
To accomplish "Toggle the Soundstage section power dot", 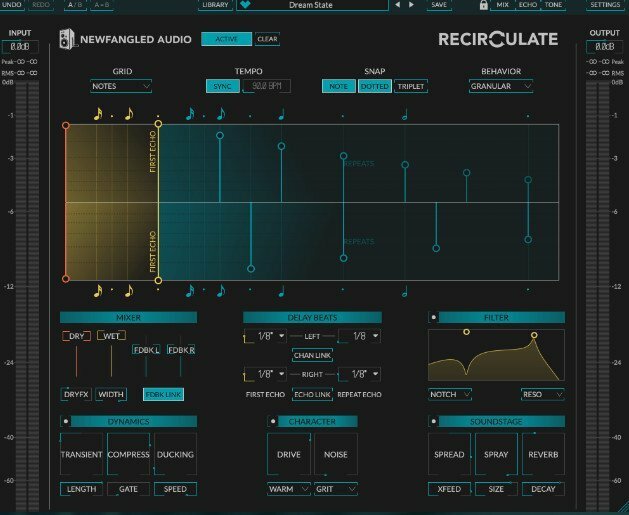I will 433,421.
